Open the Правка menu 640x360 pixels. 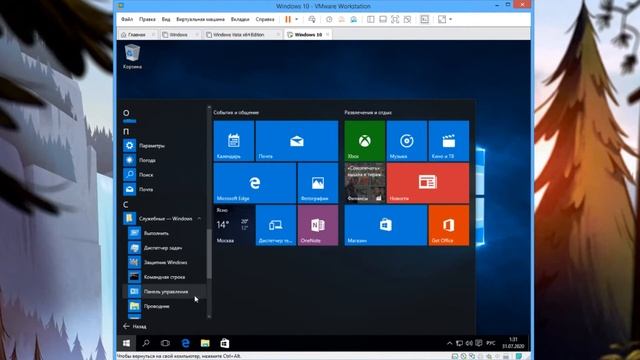point(147,19)
